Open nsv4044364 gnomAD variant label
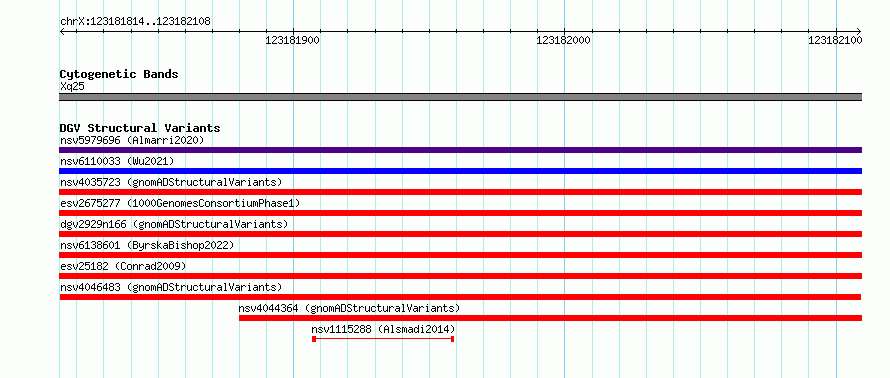 (349, 308)
